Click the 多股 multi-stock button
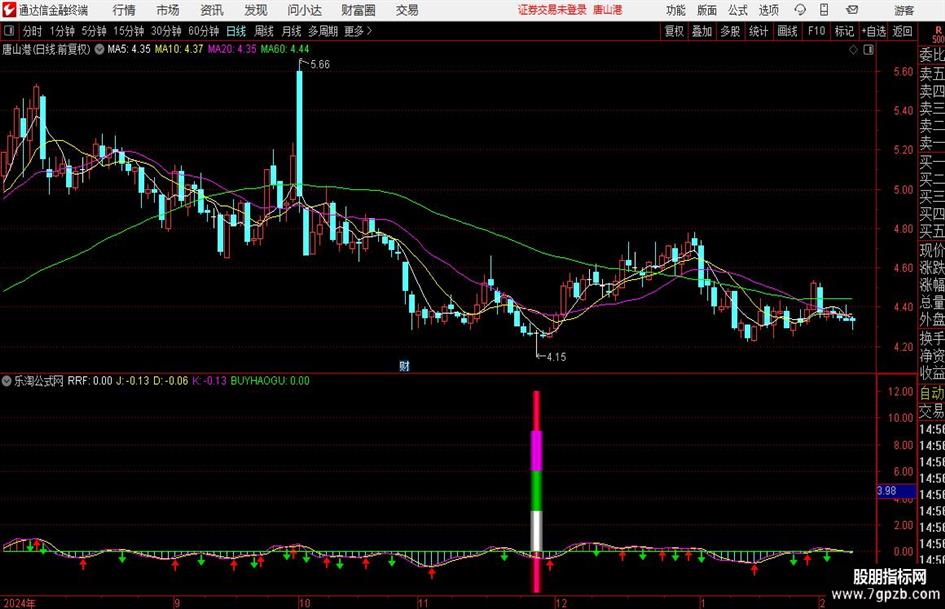This screenshot has width=945, height=609. [x=730, y=31]
